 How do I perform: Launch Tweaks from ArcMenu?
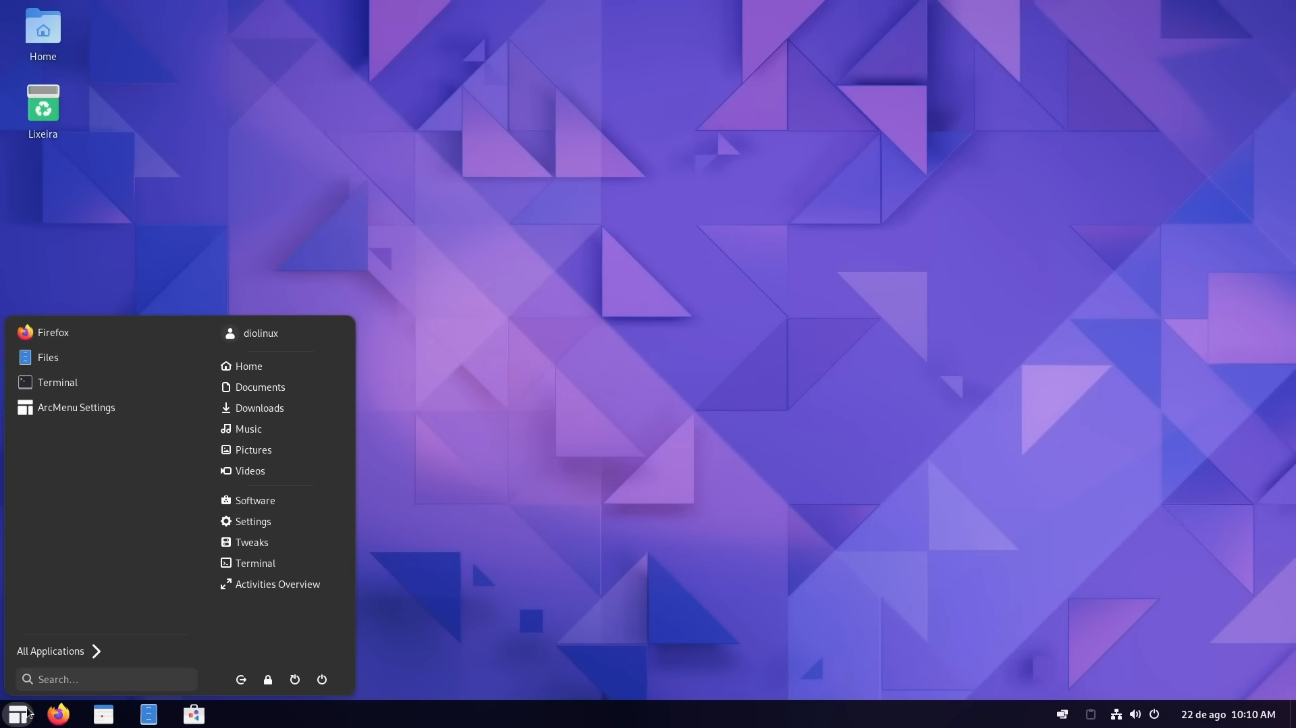tap(251, 542)
